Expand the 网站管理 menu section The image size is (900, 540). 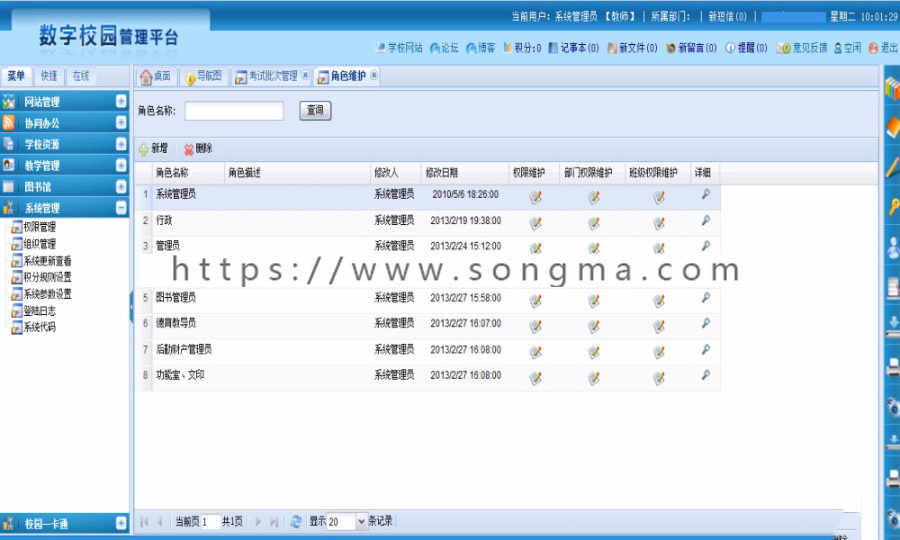pos(121,102)
